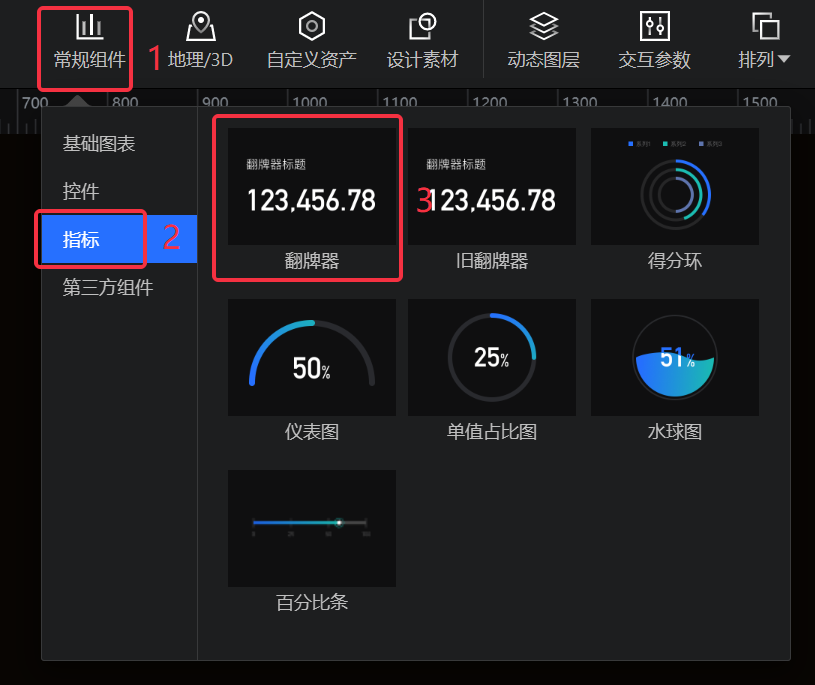
Task: Choose the 旧翻牌器 component thumbnail
Action: (491, 186)
